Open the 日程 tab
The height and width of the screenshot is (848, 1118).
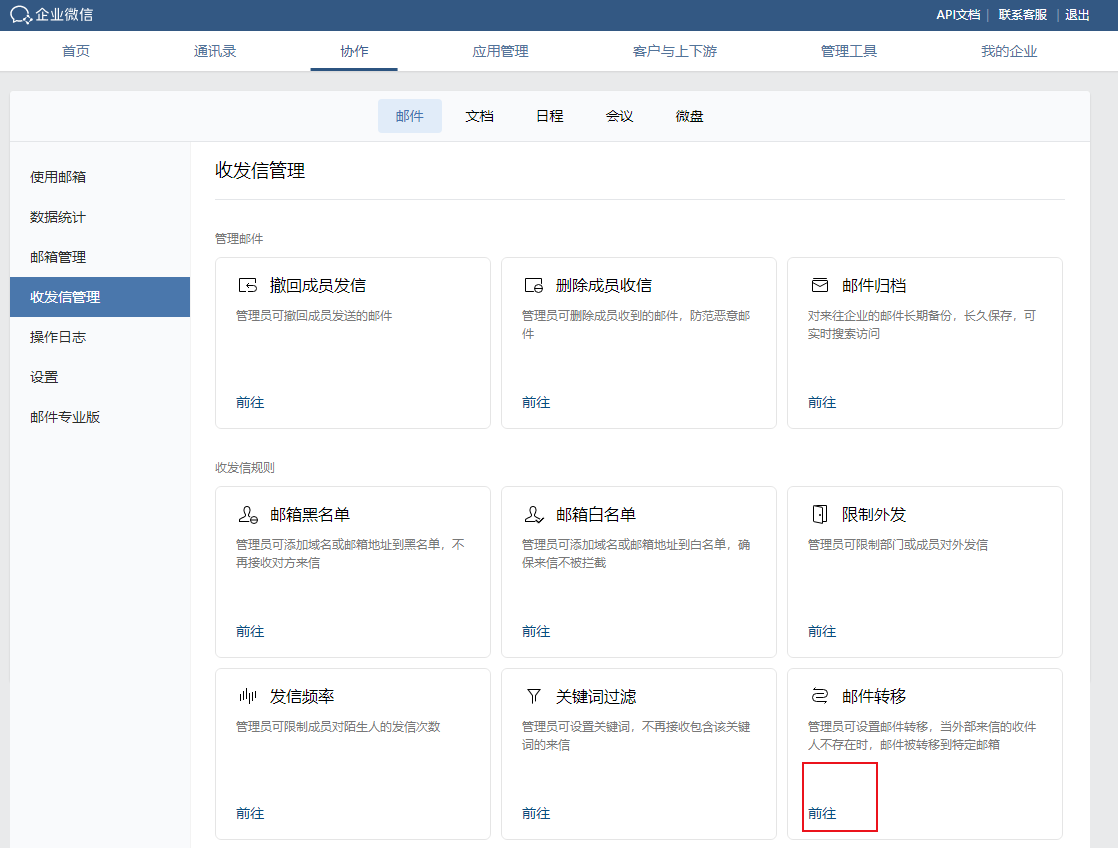[549, 116]
